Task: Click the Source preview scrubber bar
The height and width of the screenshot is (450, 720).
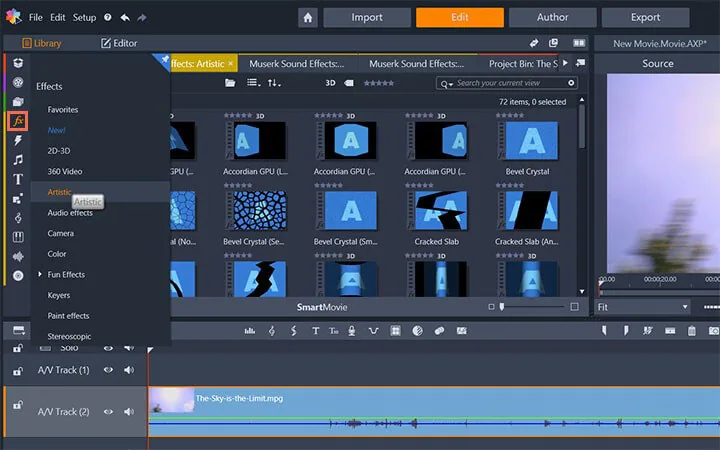Action: pos(659,292)
